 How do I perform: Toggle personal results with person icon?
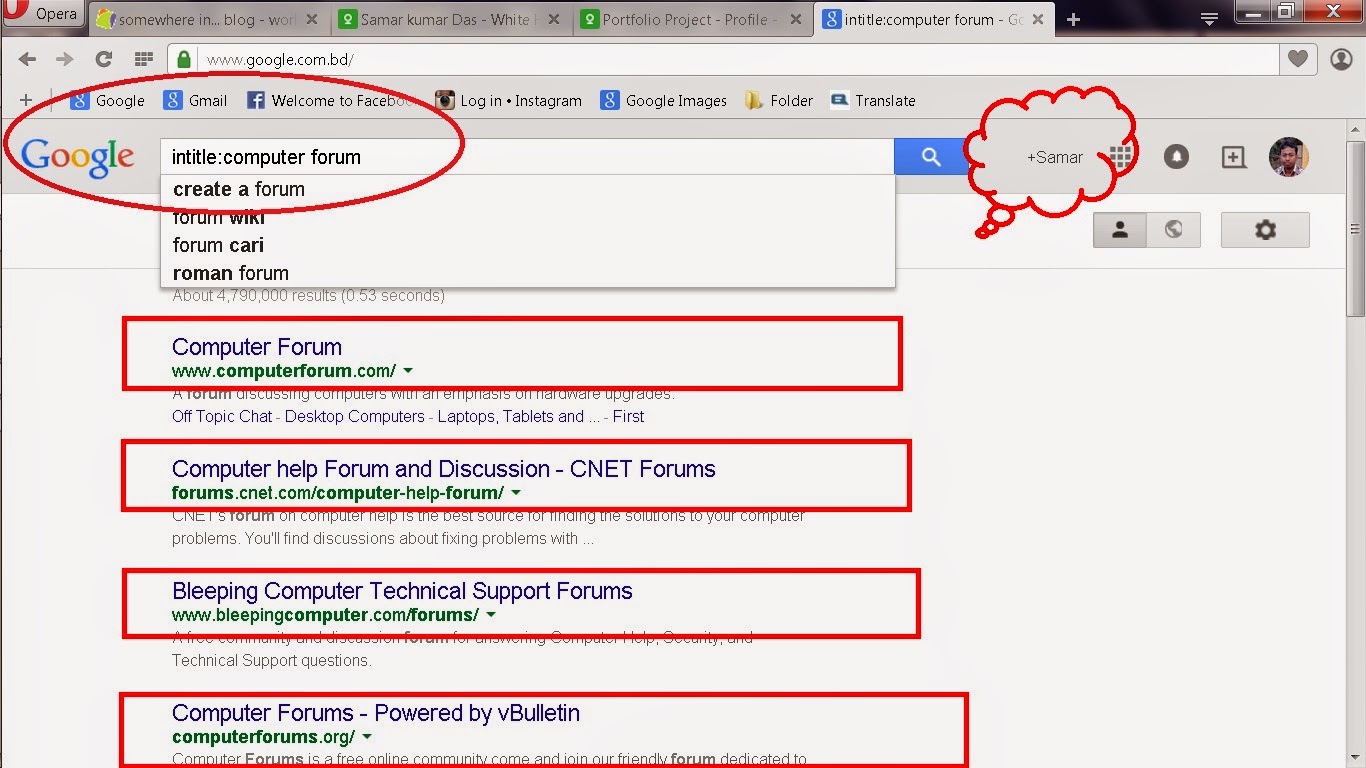(1119, 229)
